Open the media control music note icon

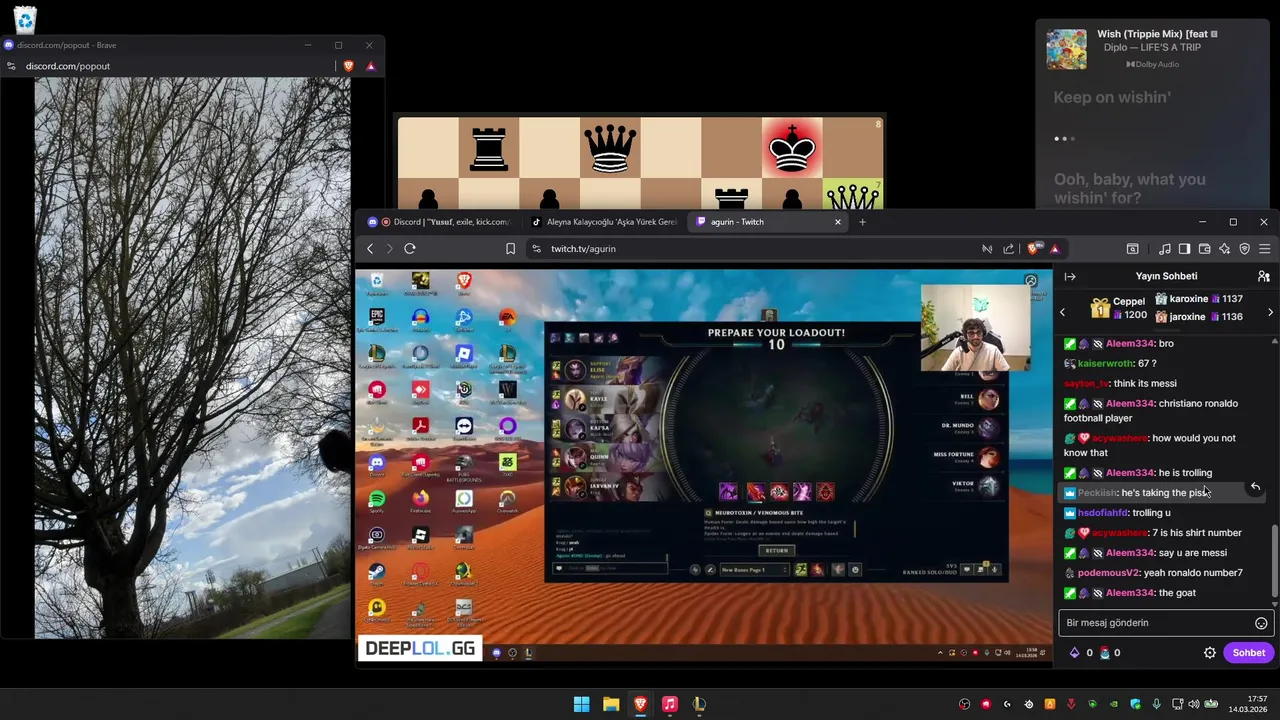pos(1165,249)
